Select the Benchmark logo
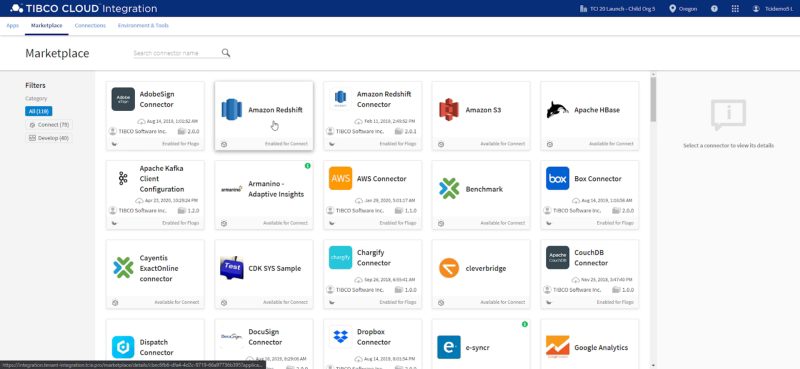800x369 pixels. point(449,189)
